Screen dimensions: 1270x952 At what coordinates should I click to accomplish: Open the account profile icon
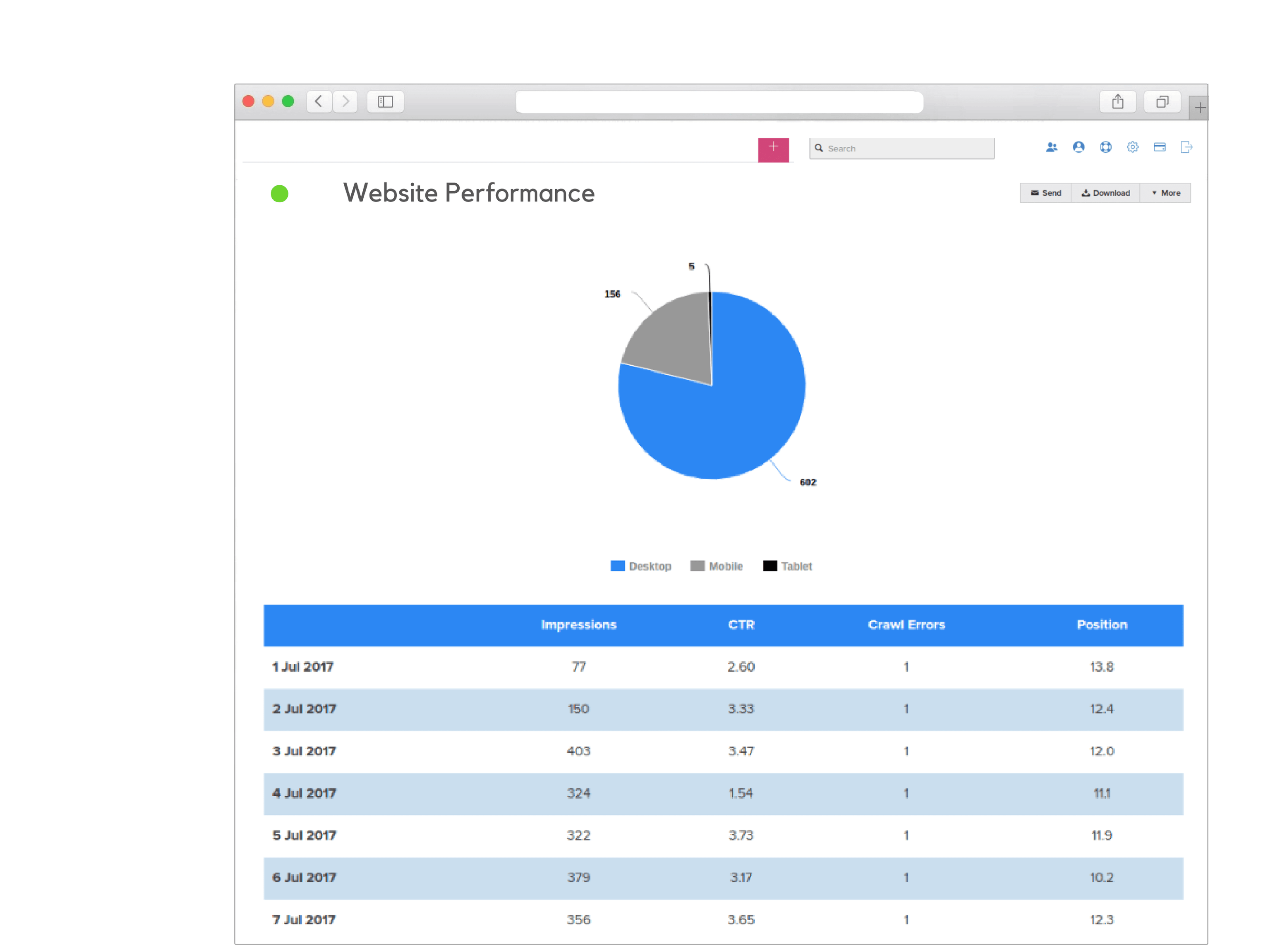[1078, 147]
